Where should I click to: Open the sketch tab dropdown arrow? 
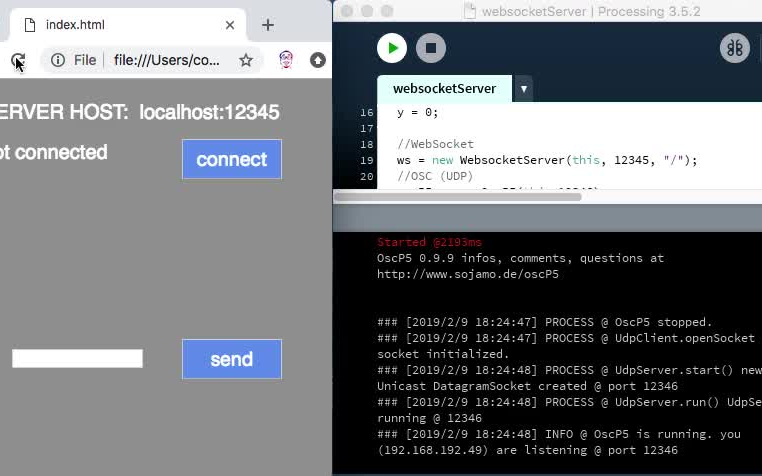tap(523, 89)
